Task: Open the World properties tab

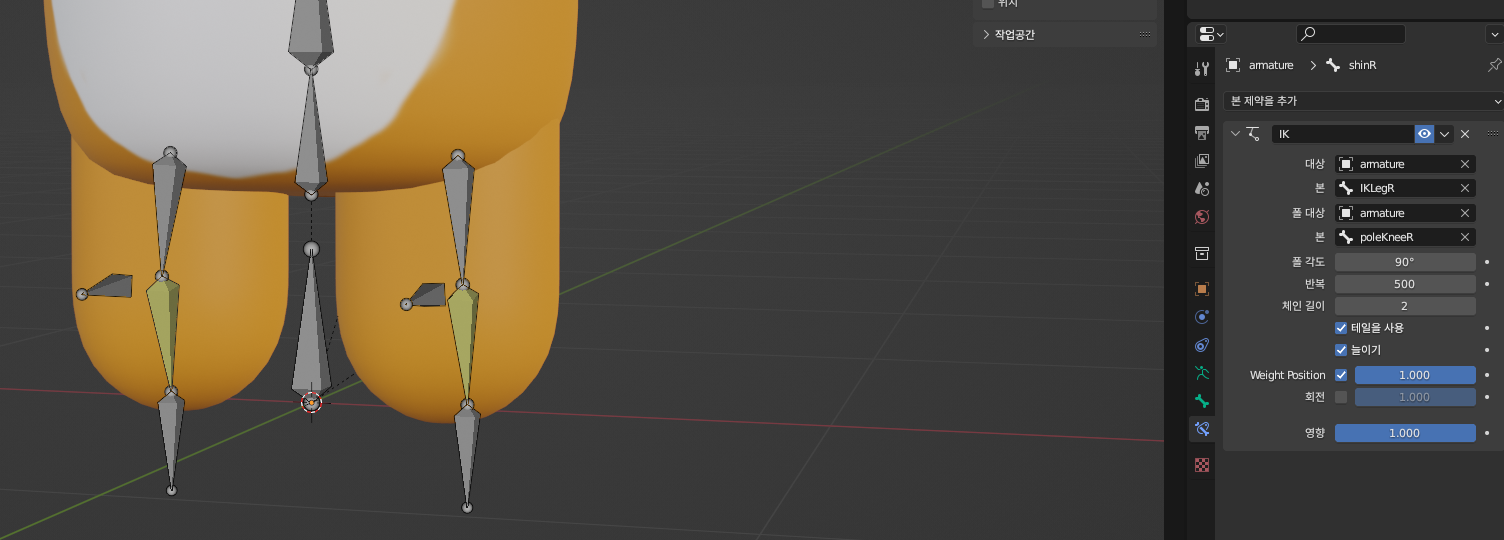Action: pyautogui.click(x=1202, y=216)
